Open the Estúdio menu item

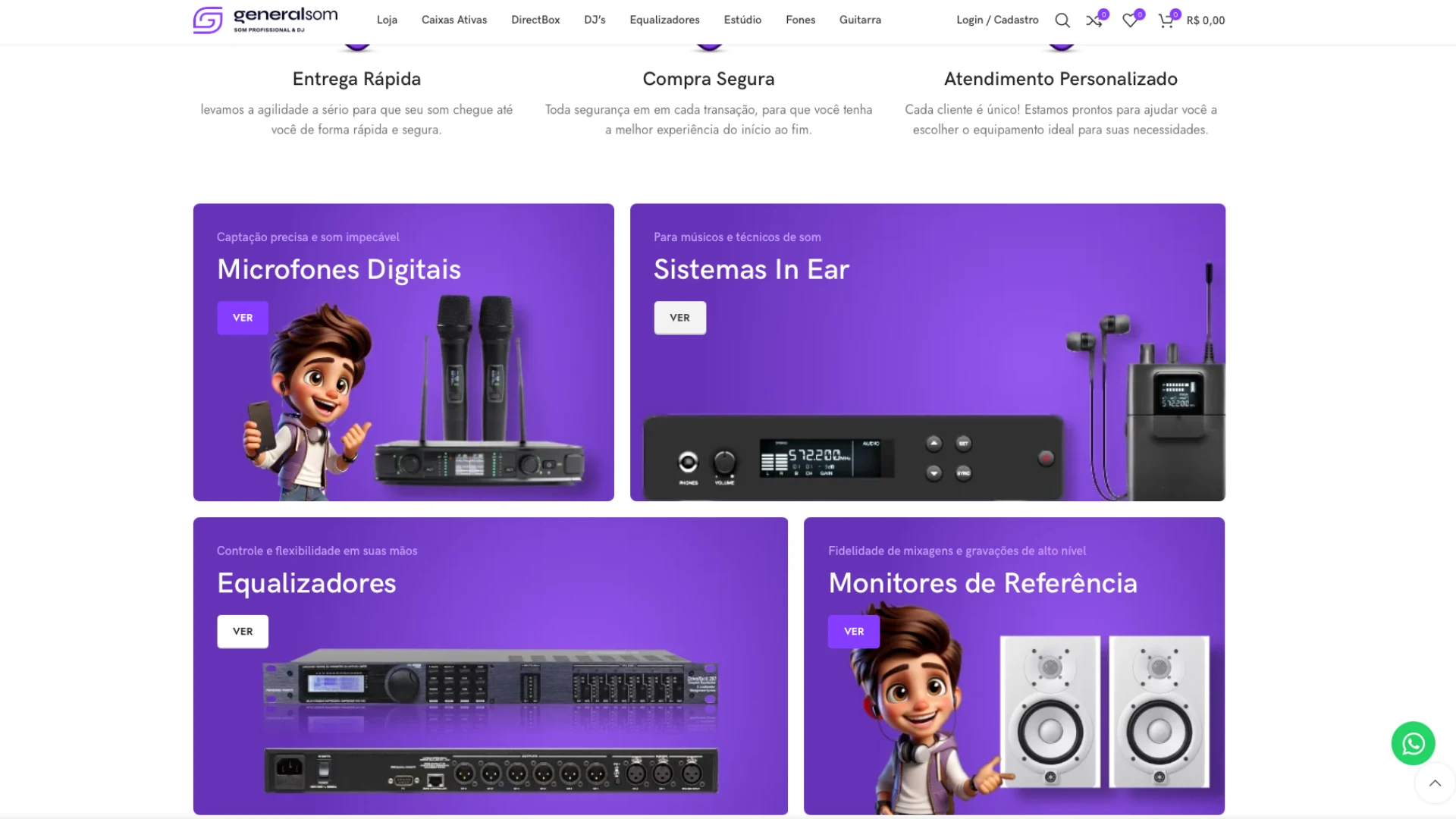tap(742, 20)
